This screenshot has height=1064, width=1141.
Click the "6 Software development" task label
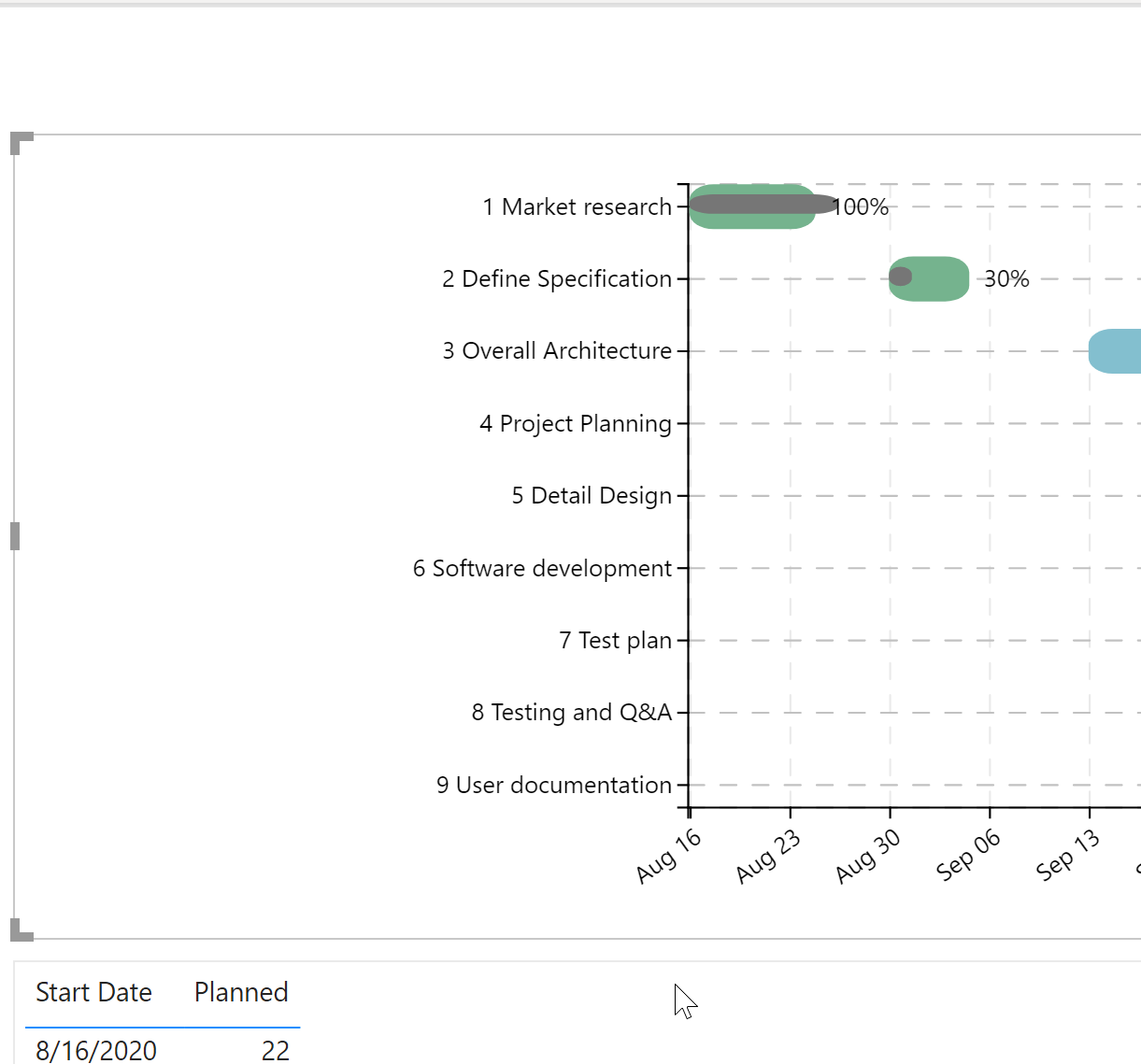542,568
